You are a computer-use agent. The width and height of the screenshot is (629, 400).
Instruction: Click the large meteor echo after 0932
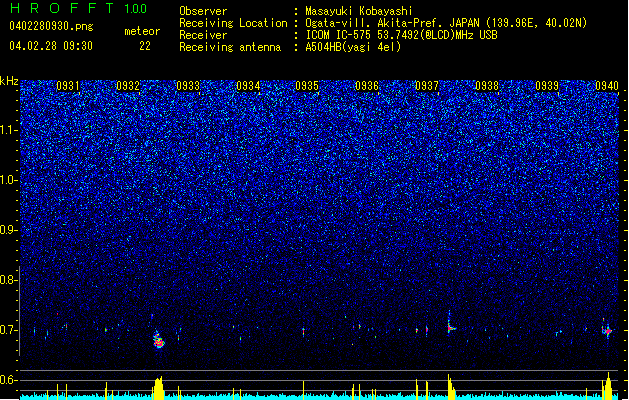158,340
